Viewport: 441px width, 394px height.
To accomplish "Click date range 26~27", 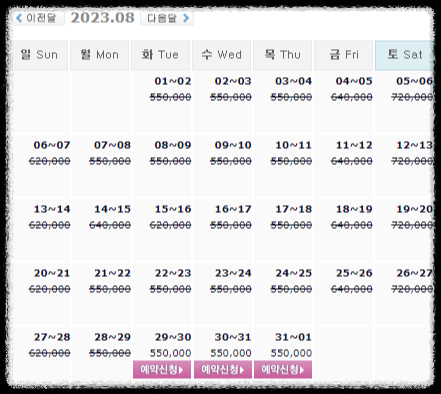I will (414, 273).
